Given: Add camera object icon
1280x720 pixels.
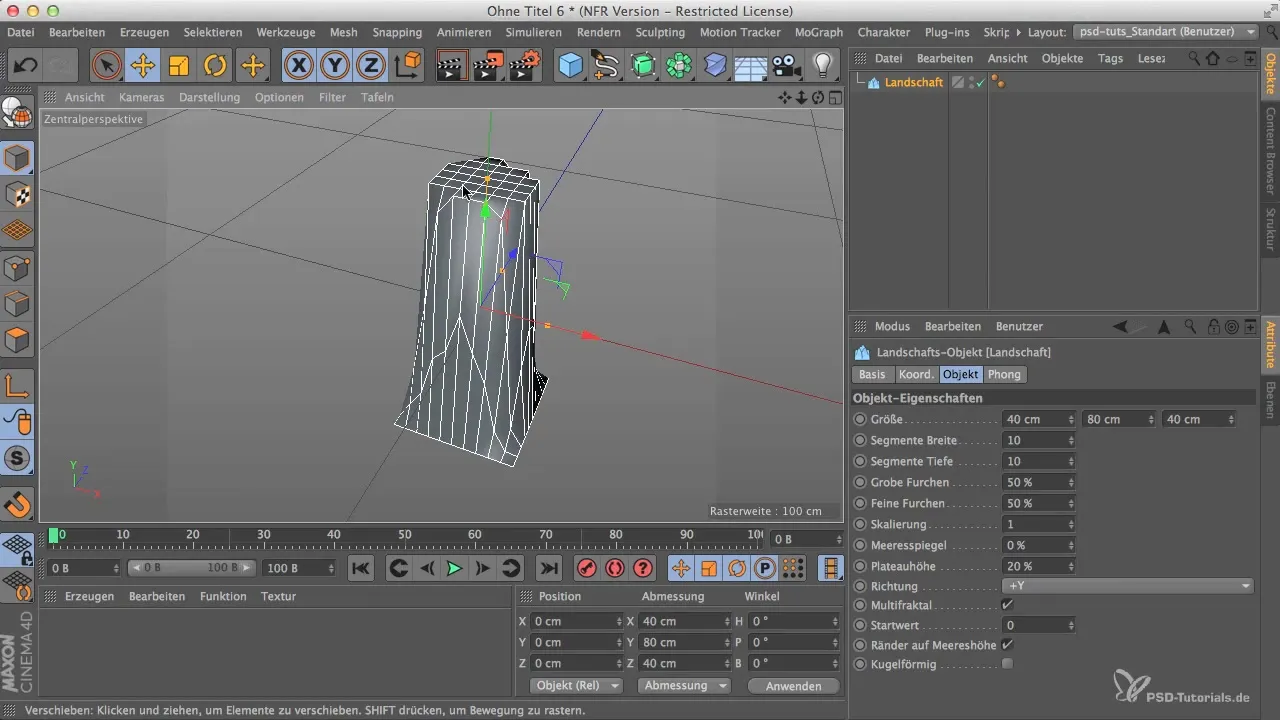Looking at the screenshot, I should [787, 66].
